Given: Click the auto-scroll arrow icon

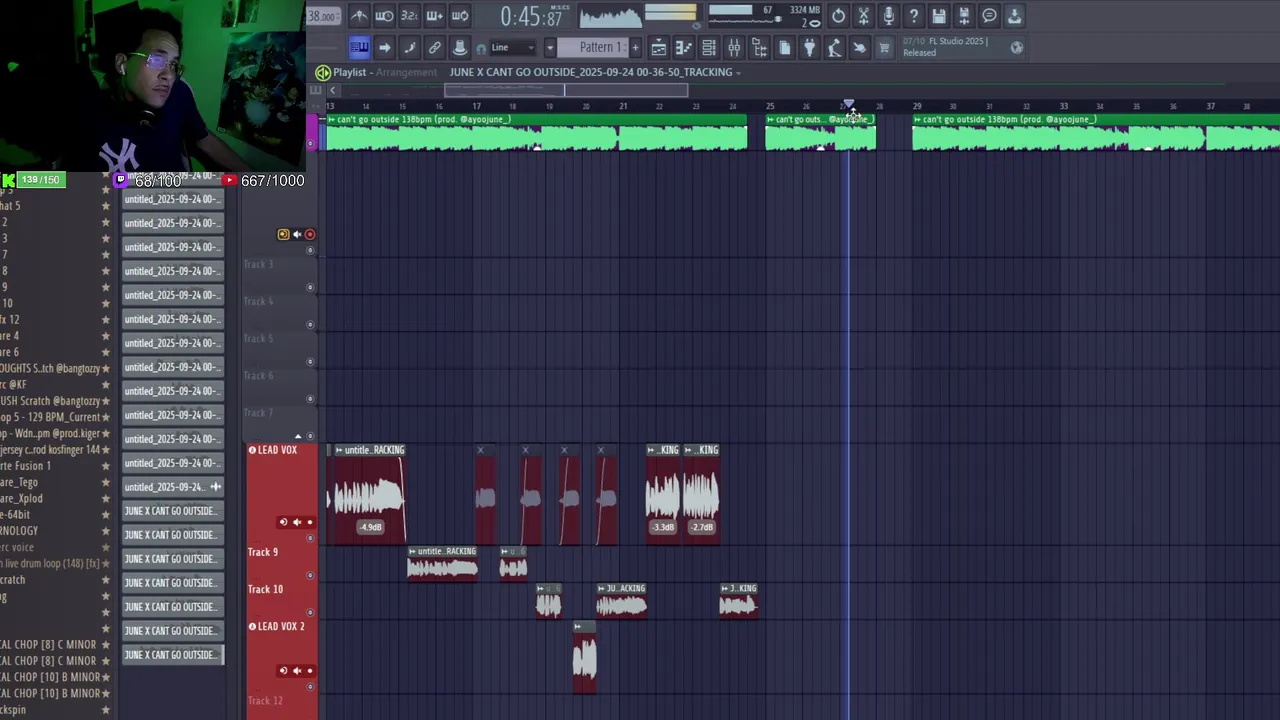Looking at the screenshot, I should (384, 47).
